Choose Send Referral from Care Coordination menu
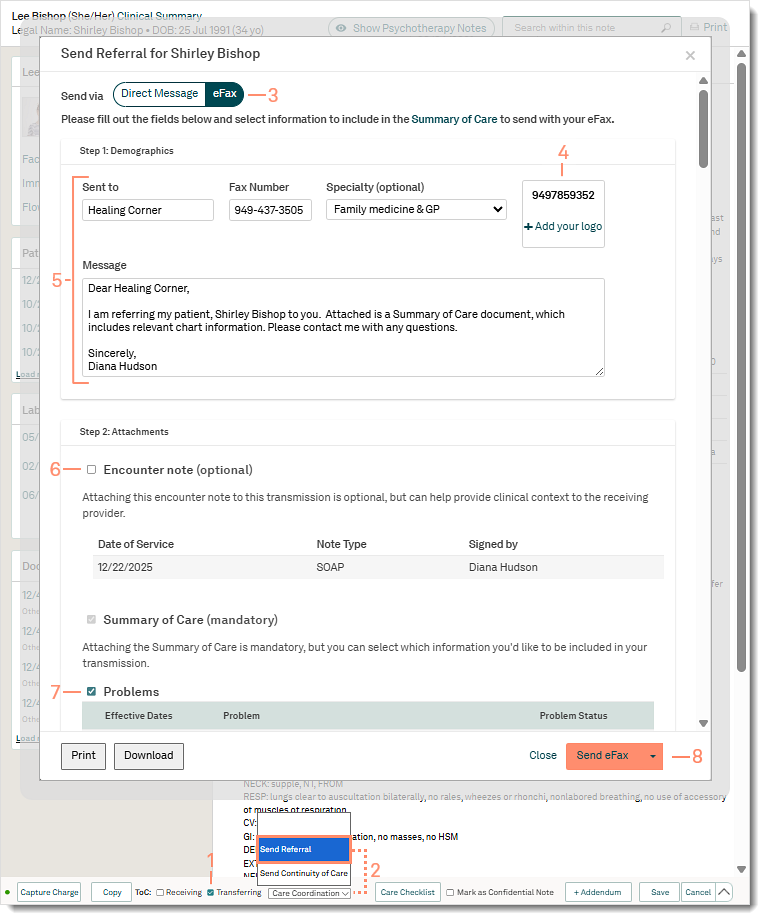The width and height of the screenshot is (765, 920). [304, 850]
